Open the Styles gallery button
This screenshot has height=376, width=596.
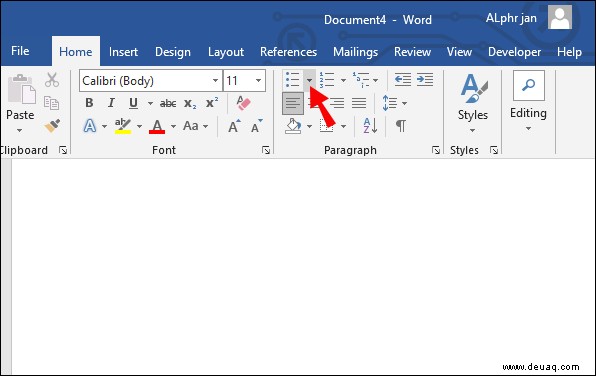(472, 103)
